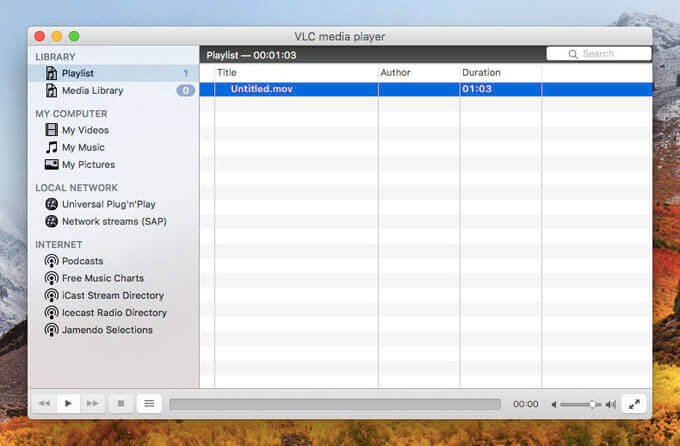Viewport: 680px width, 446px height.
Task: Click the Icecast Radio Directory icon
Action: click(51, 313)
